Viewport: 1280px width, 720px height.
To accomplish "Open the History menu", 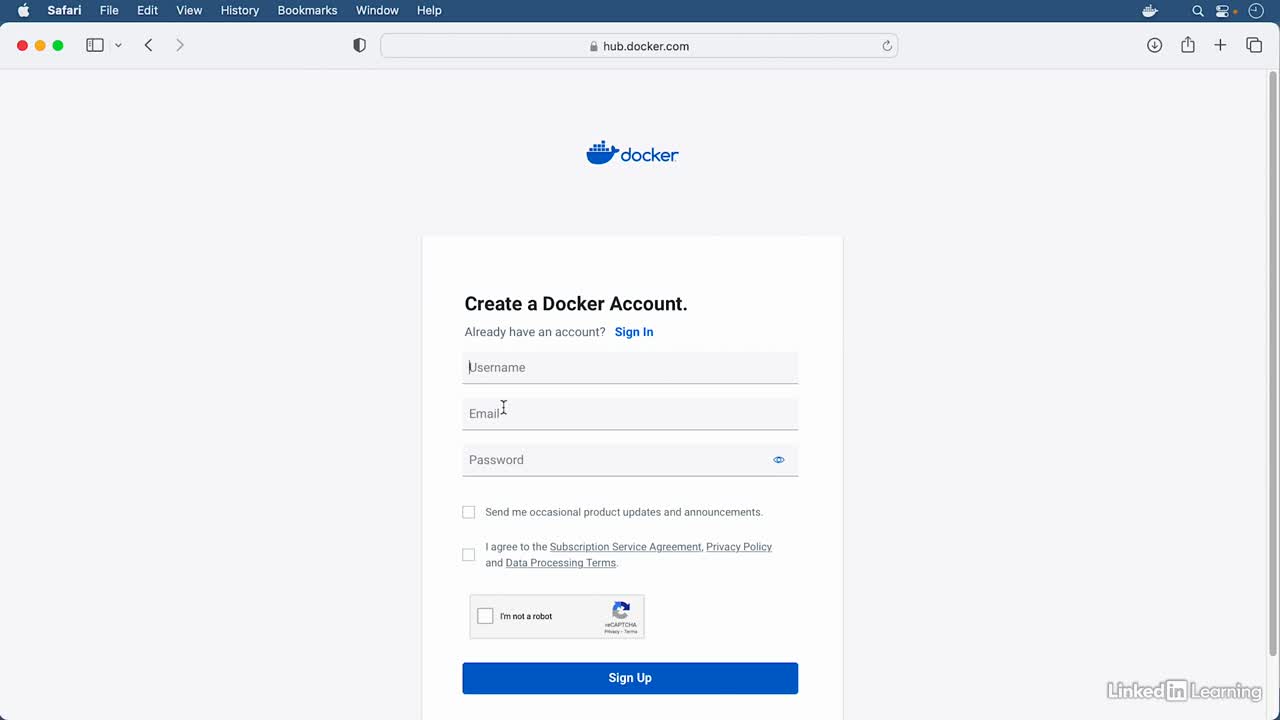I will (x=239, y=10).
